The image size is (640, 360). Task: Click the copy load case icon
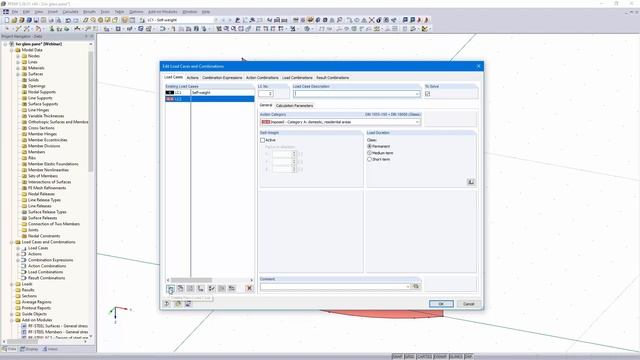180,289
